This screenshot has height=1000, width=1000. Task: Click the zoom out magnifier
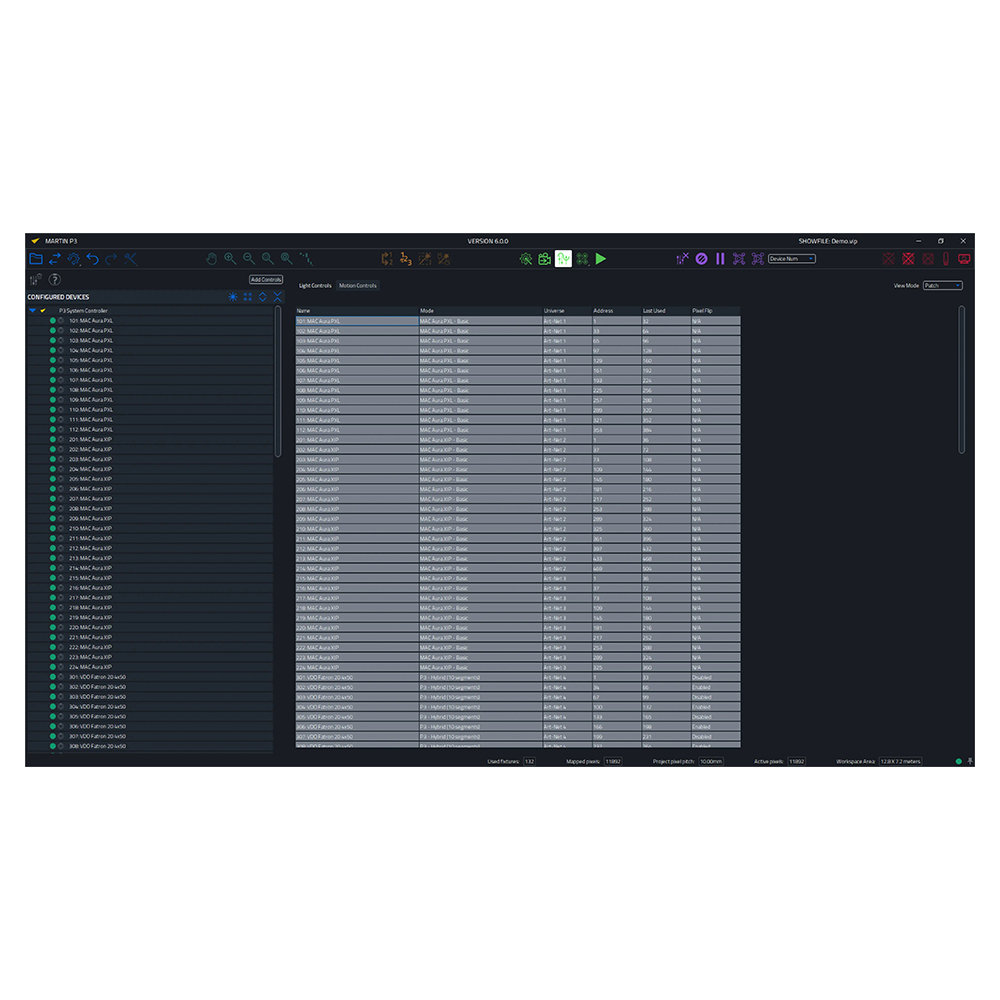click(x=249, y=259)
